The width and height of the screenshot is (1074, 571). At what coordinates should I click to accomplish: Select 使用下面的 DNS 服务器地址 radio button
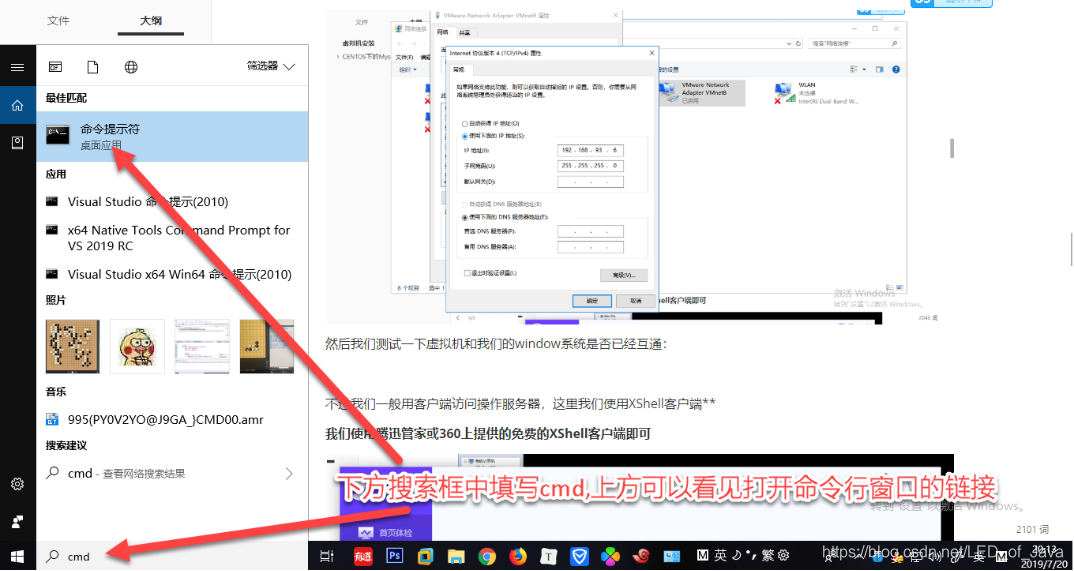point(465,217)
